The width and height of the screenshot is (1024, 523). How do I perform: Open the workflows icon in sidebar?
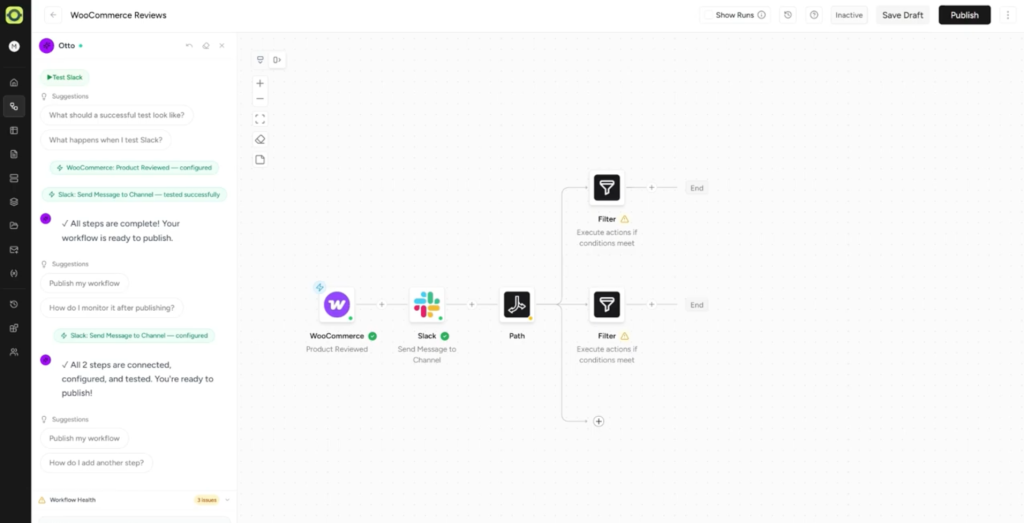click(x=14, y=106)
